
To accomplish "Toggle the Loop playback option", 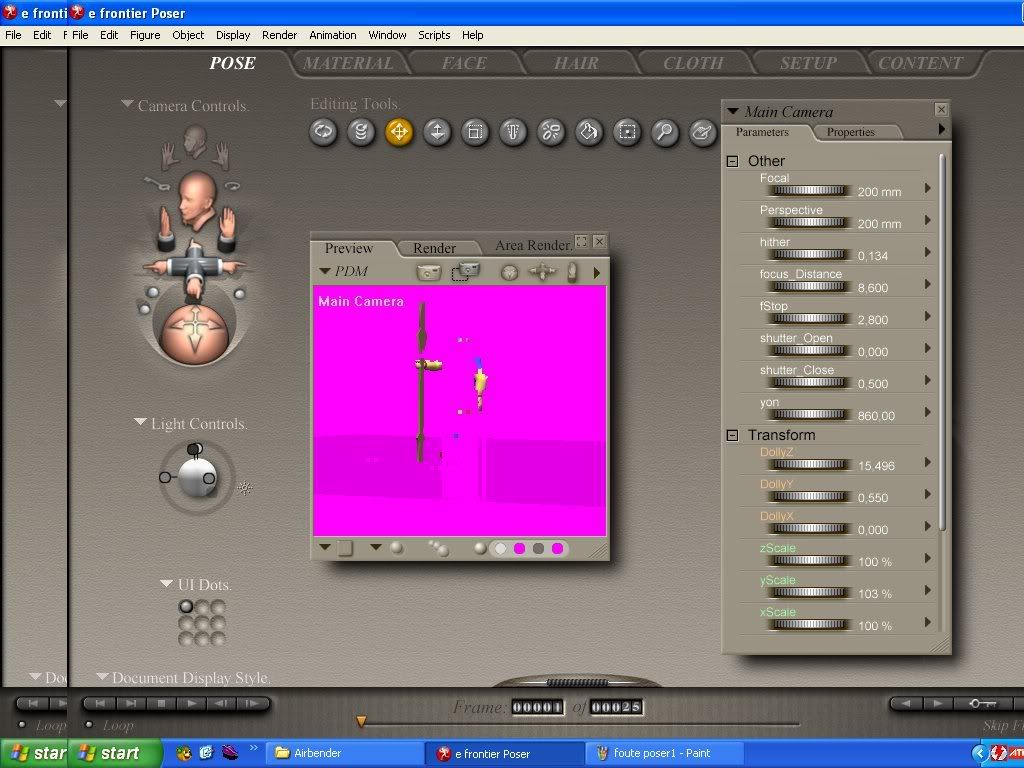I will (x=90, y=725).
